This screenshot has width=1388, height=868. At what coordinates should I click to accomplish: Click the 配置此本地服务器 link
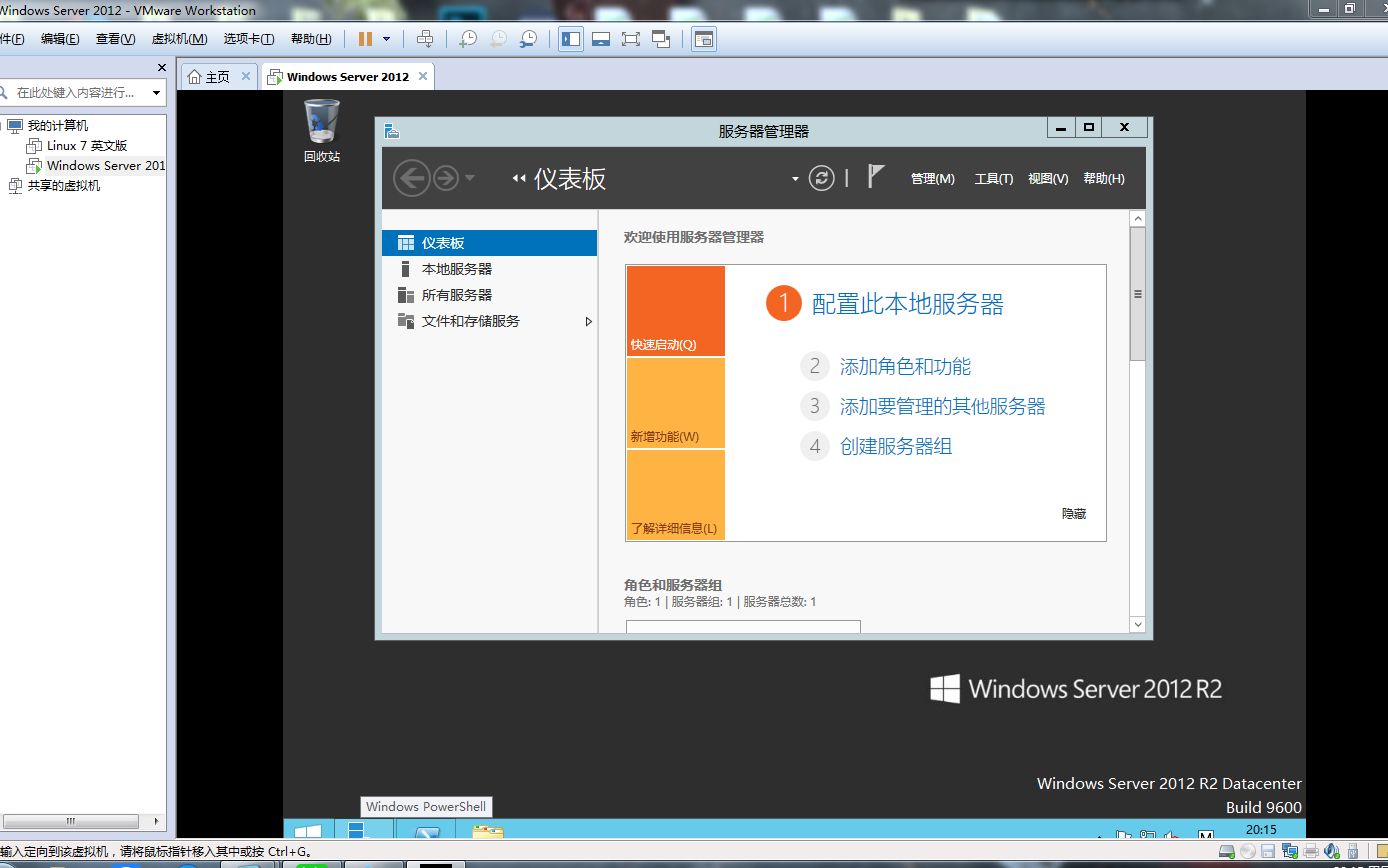click(907, 304)
